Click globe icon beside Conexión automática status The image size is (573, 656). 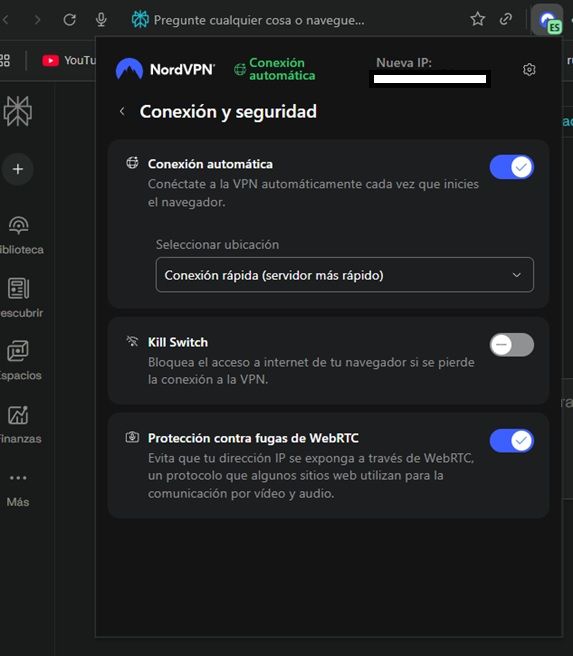coord(240,69)
